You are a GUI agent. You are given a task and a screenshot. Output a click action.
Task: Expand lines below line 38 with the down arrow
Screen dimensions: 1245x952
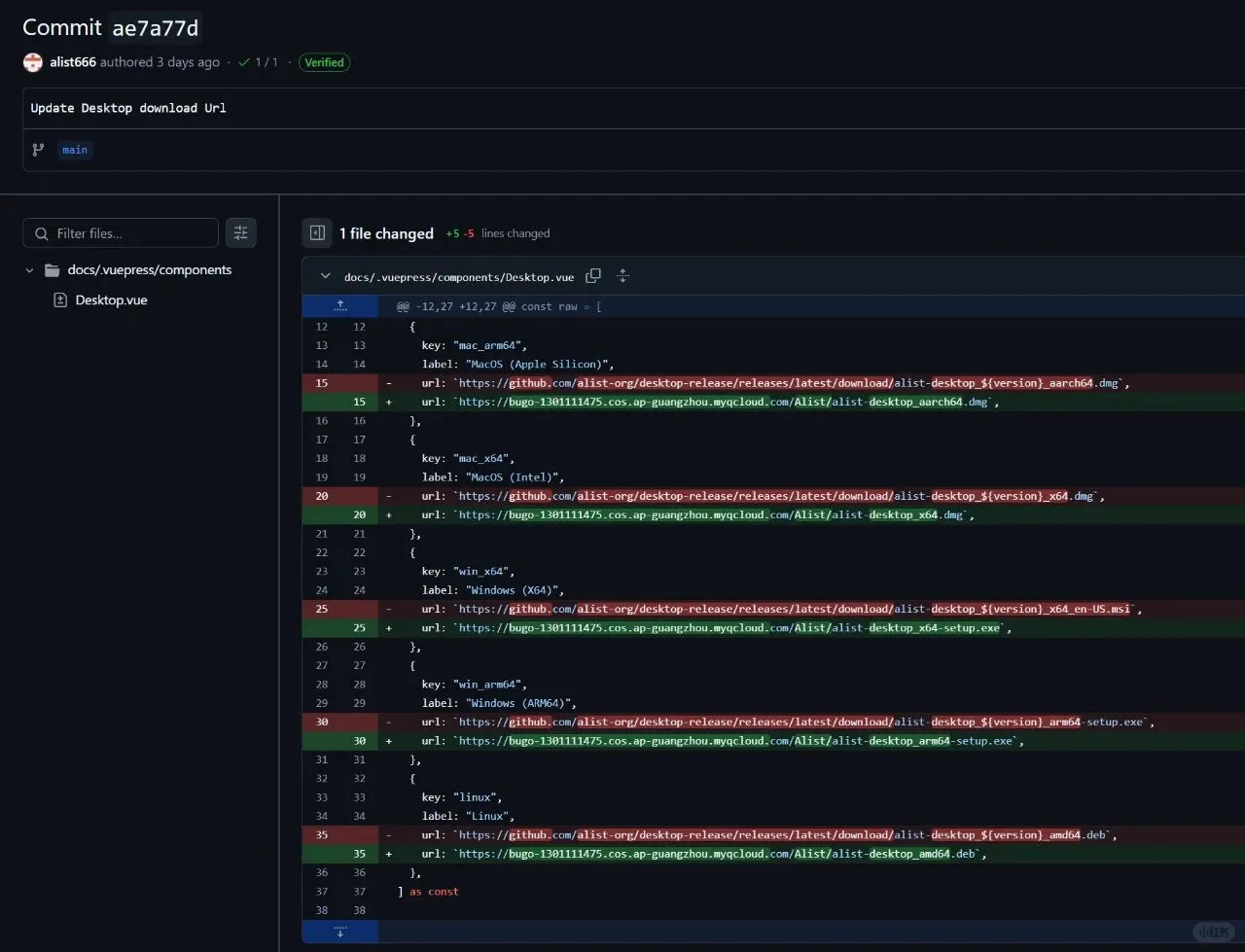340,932
